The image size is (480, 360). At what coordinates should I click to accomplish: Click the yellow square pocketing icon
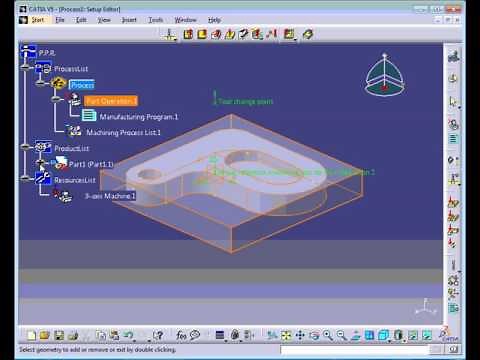click(202, 34)
